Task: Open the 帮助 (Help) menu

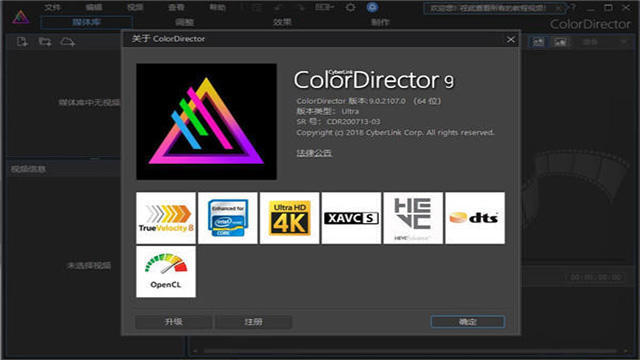Action: point(217,7)
